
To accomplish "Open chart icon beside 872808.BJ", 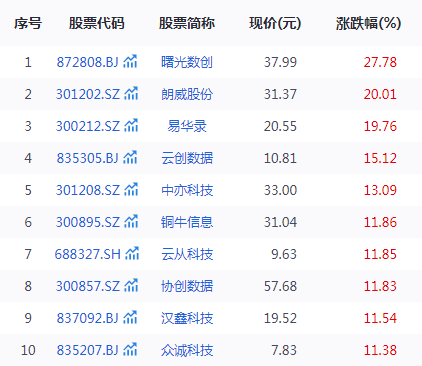I will (130, 61).
